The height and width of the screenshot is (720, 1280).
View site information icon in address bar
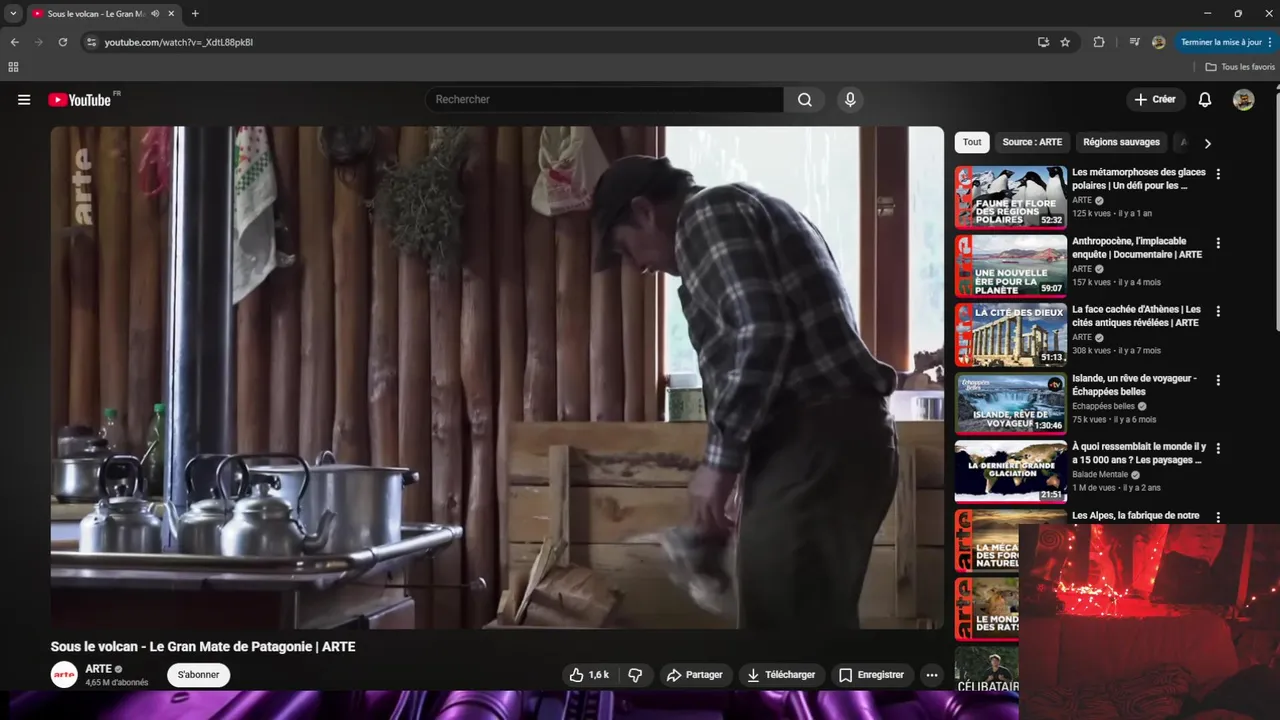click(91, 42)
